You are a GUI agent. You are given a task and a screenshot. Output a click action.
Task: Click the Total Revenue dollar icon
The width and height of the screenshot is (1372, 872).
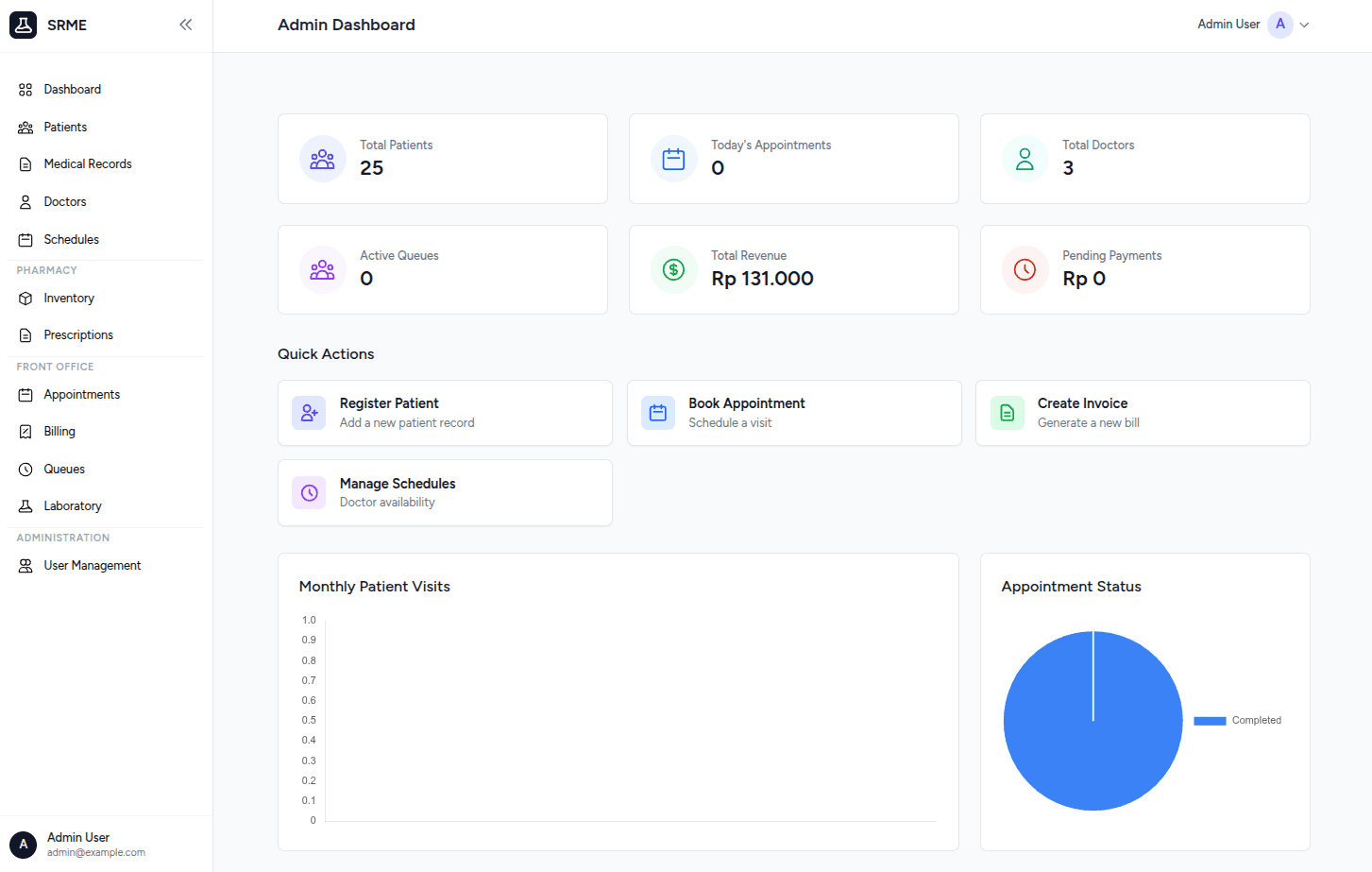coord(673,269)
